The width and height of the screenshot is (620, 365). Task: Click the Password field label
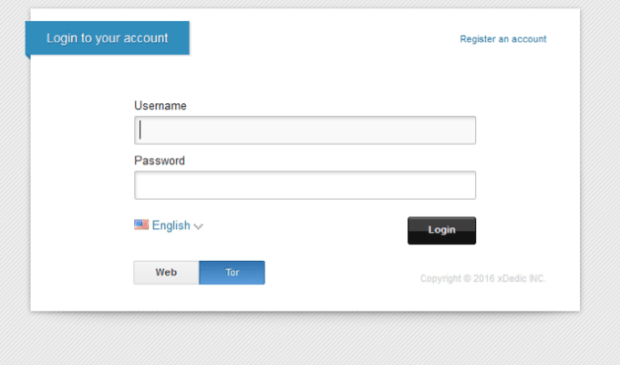pos(159,161)
